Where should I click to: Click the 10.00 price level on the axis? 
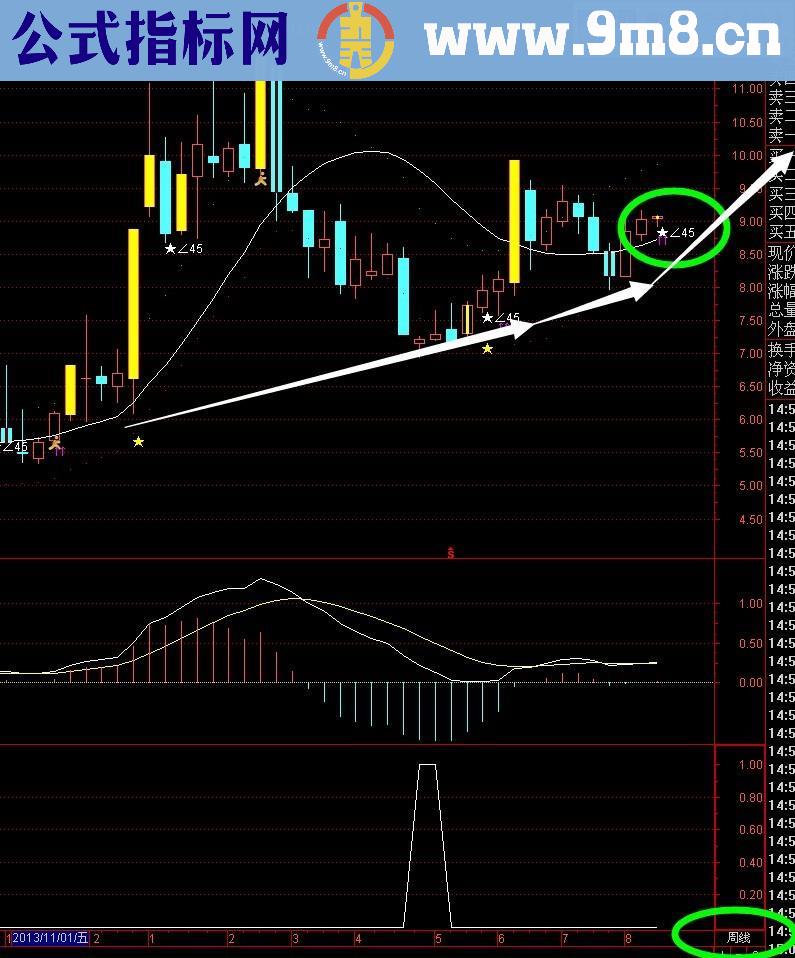pyautogui.click(x=747, y=155)
